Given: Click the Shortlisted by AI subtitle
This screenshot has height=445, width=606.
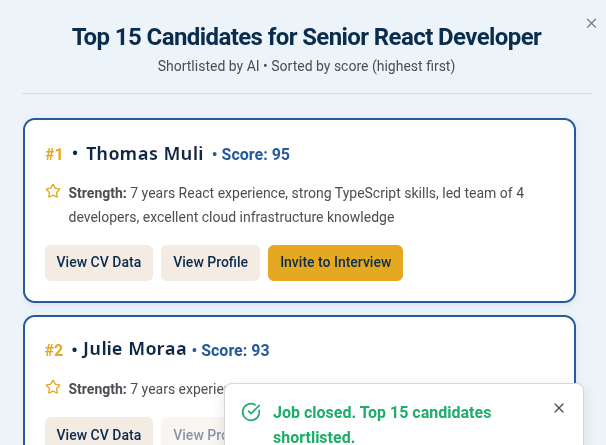Looking at the screenshot, I should pyautogui.click(x=306, y=66).
